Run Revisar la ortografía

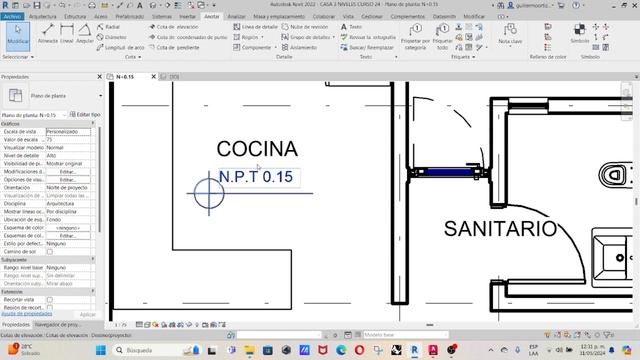click(368, 37)
